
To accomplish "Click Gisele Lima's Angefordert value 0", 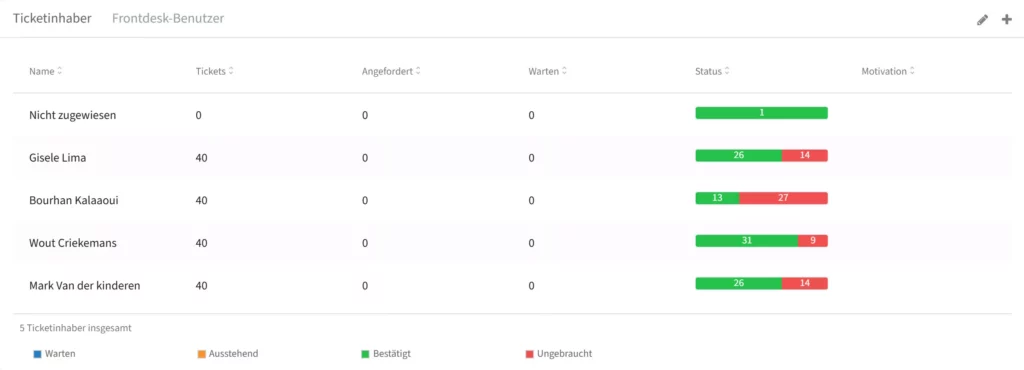I will [365, 158].
